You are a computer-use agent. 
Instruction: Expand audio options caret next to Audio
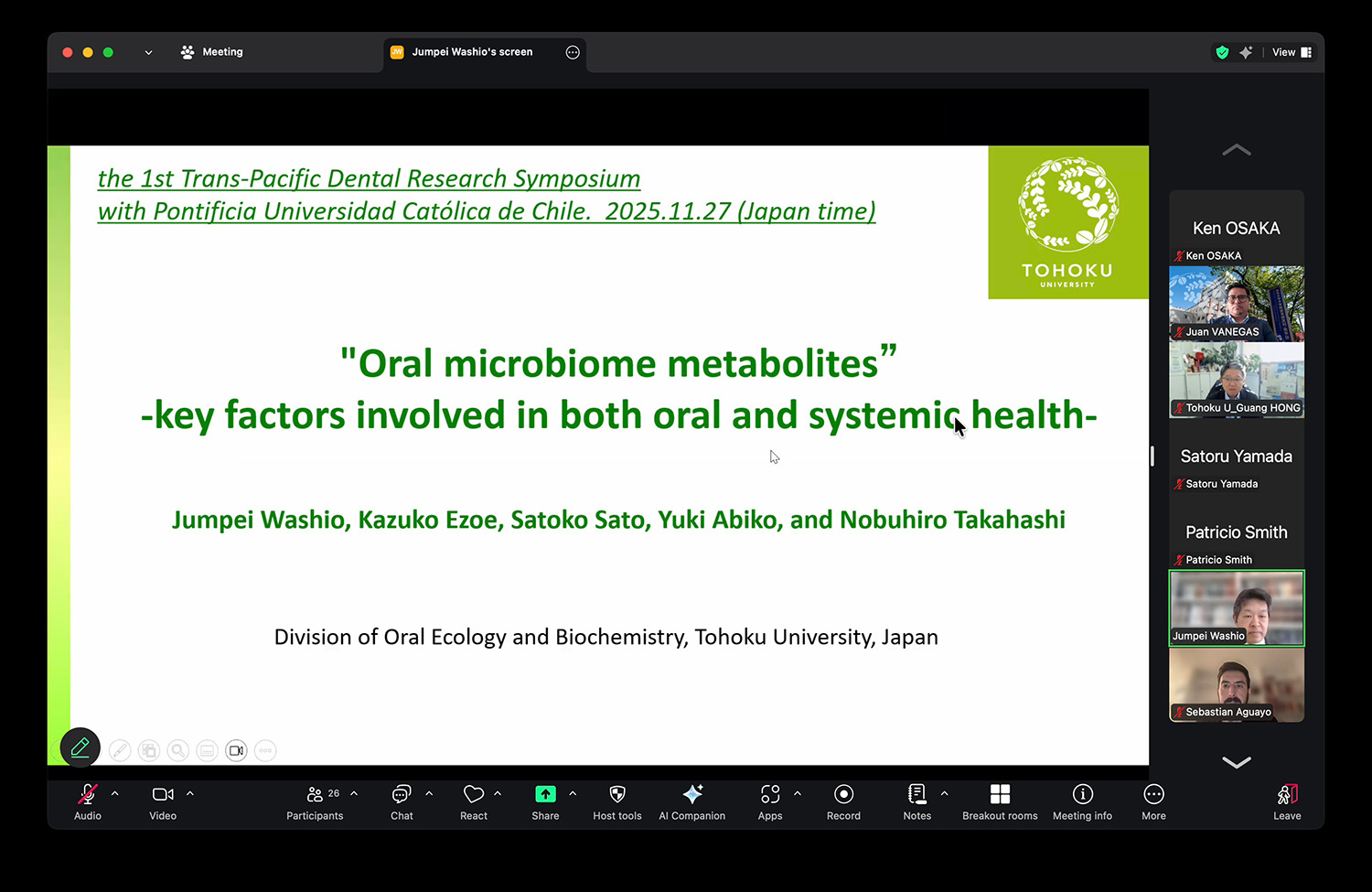coord(115,793)
